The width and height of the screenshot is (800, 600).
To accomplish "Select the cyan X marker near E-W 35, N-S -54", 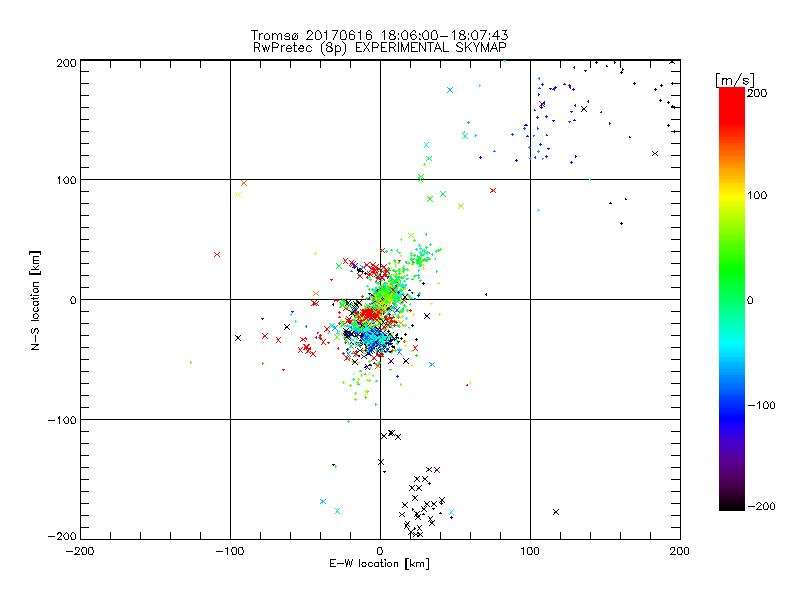I will (432, 364).
